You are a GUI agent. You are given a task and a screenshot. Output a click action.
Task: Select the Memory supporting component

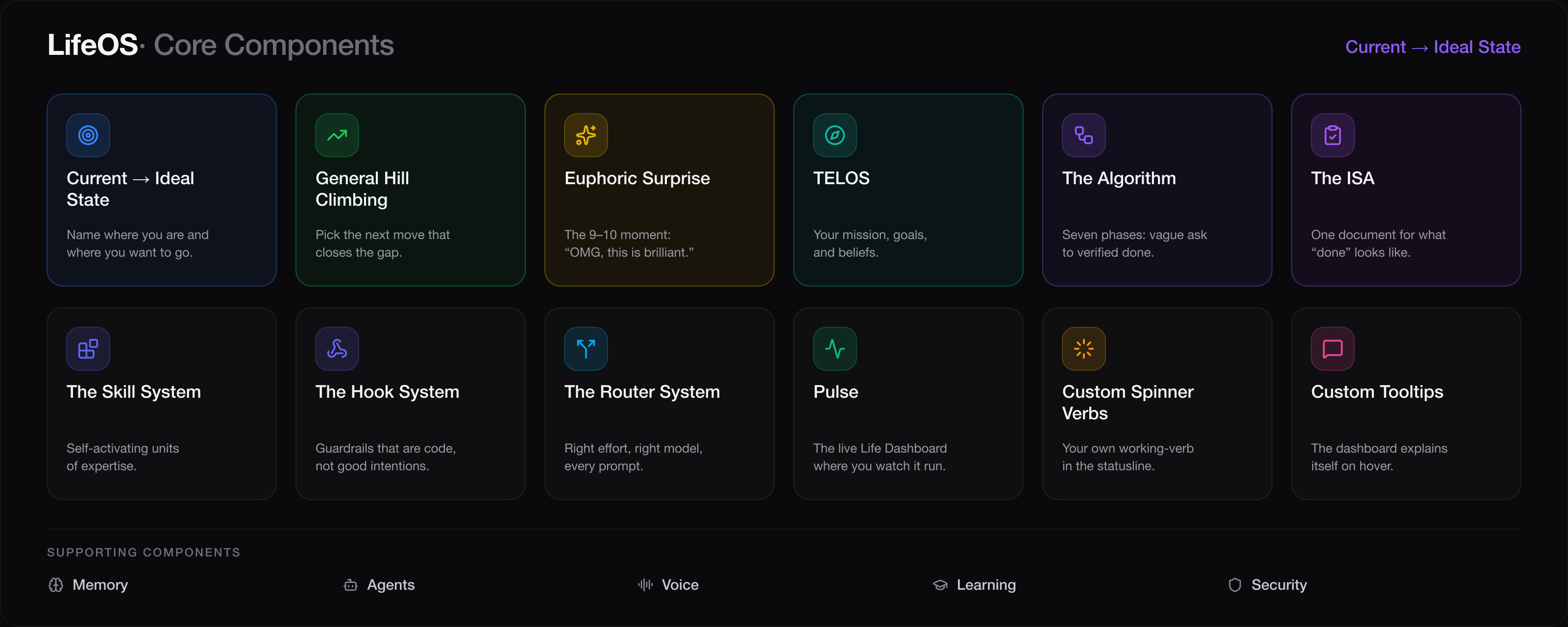coord(88,585)
